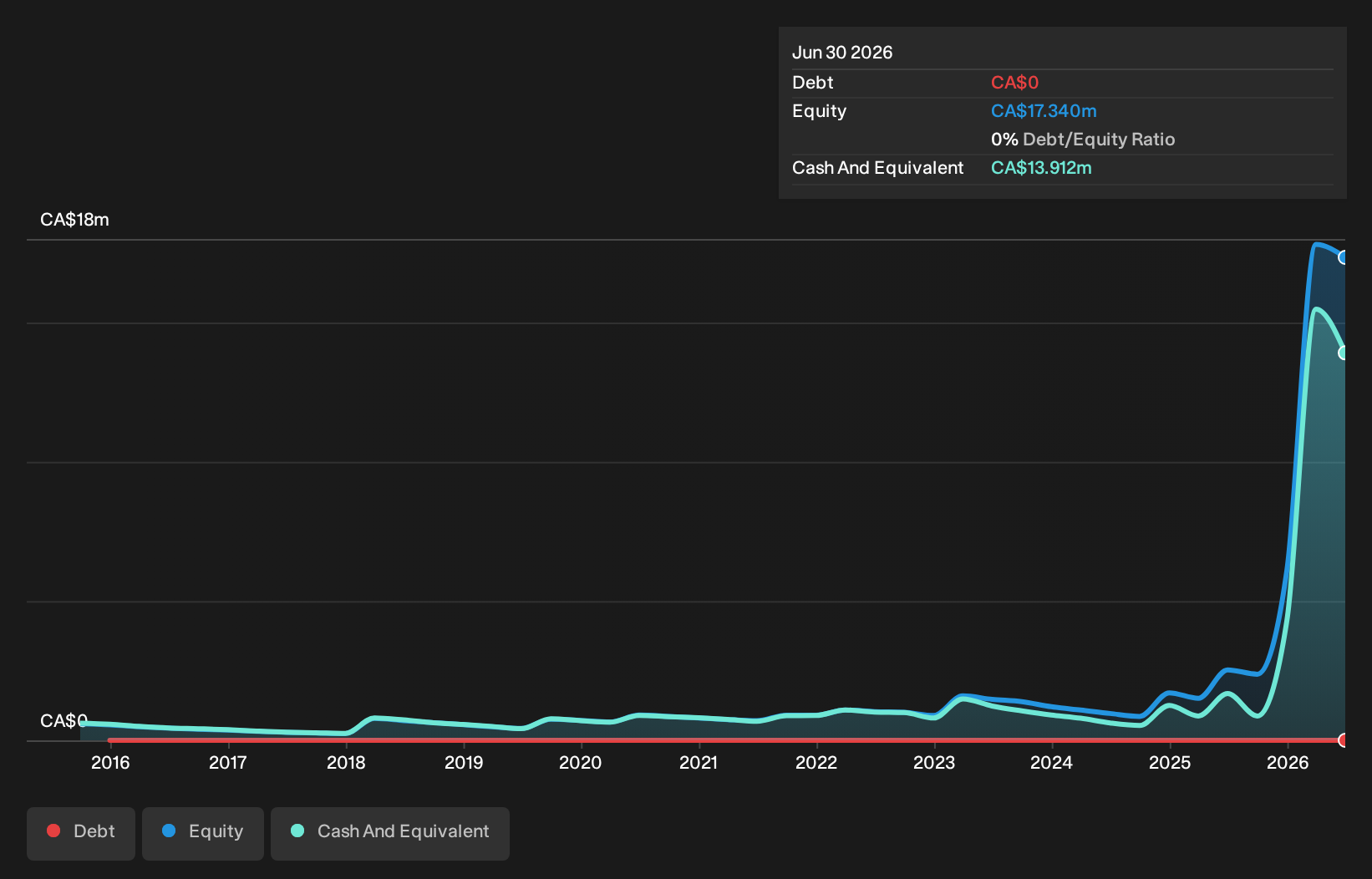Click the 2017 x-axis label
Image resolution: width=1372 pixels, height=879 pixels.
pyautogui.click(x=228, y=762)
